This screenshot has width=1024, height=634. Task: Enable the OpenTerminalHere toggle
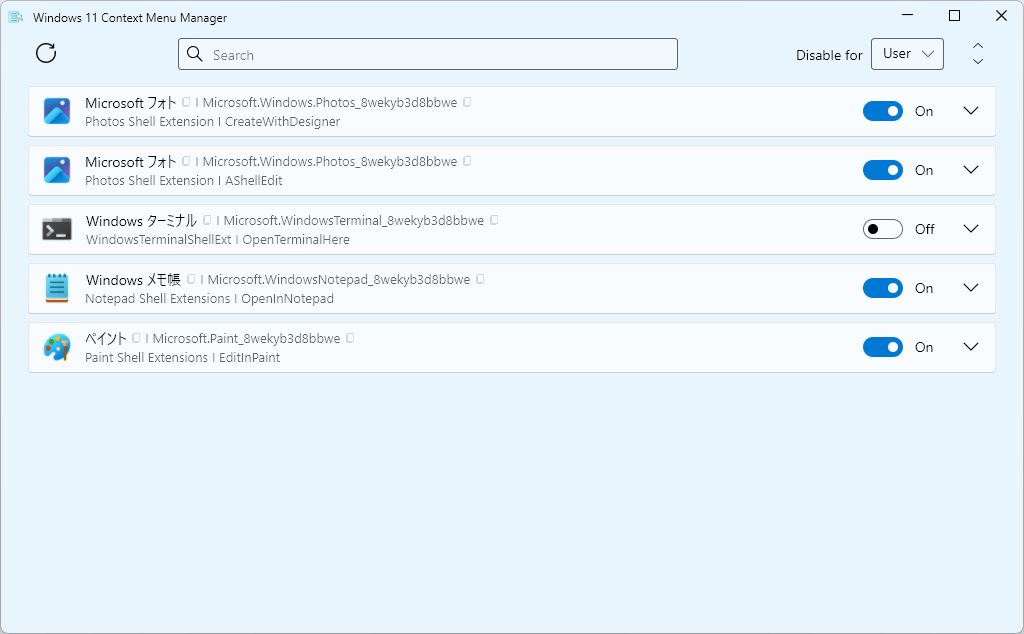[882, 229]
